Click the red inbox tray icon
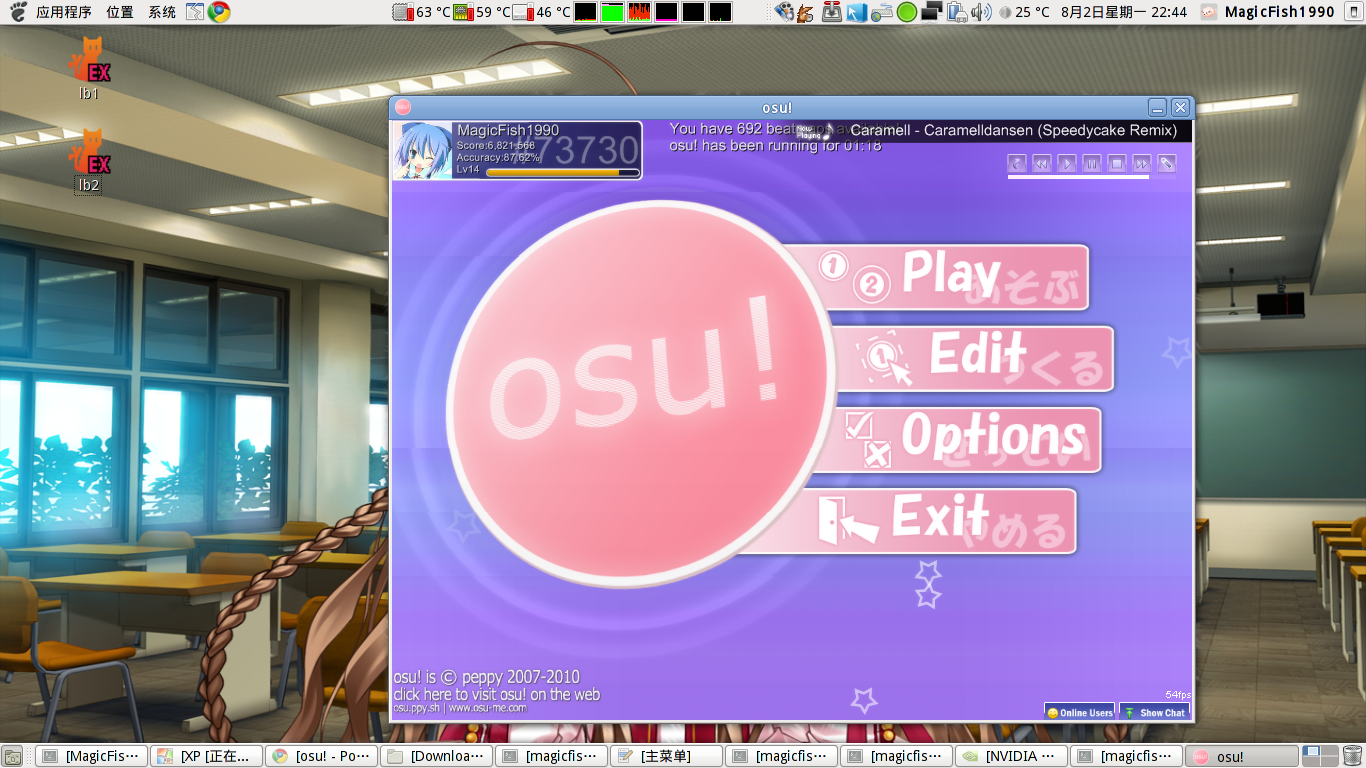This screenshot has height=768, width=1366. click(x=832, y=12)
